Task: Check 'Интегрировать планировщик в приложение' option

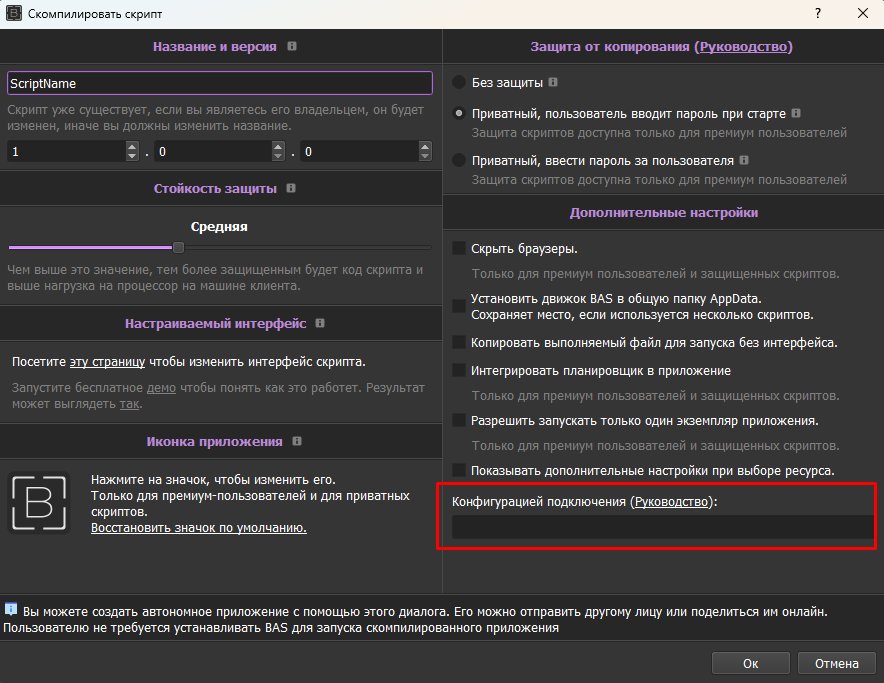Action: point(459,371)
